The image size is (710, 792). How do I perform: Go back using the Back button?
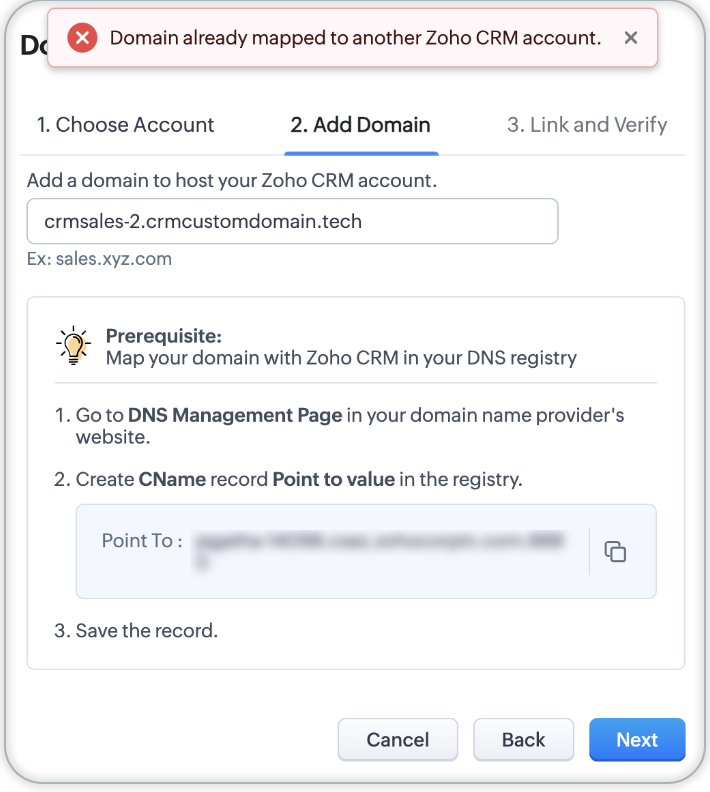(523, 740)
